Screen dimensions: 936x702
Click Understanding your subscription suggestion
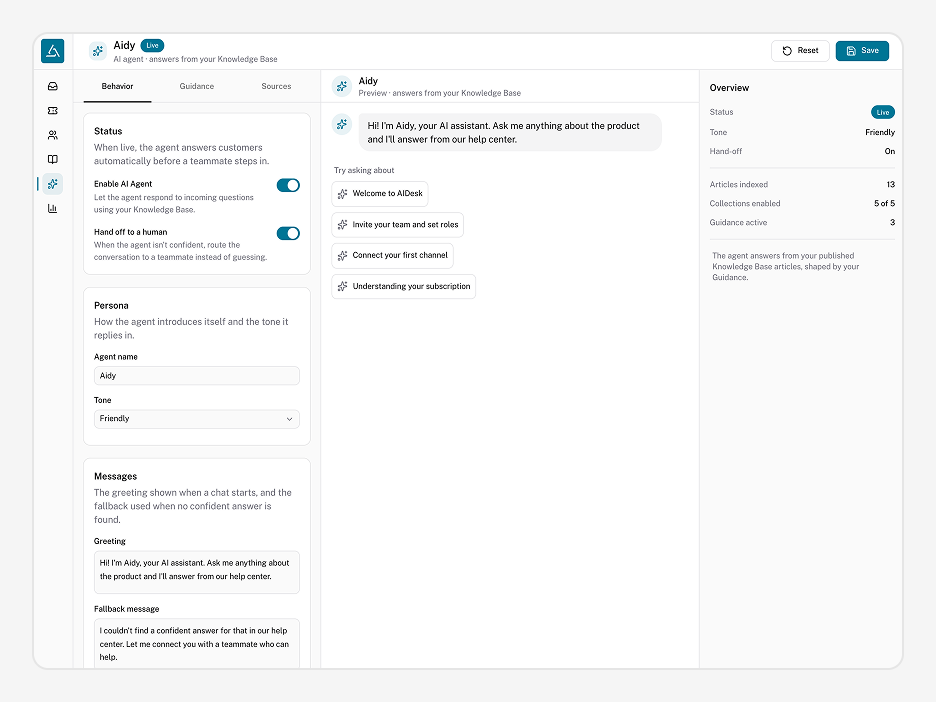404,287
